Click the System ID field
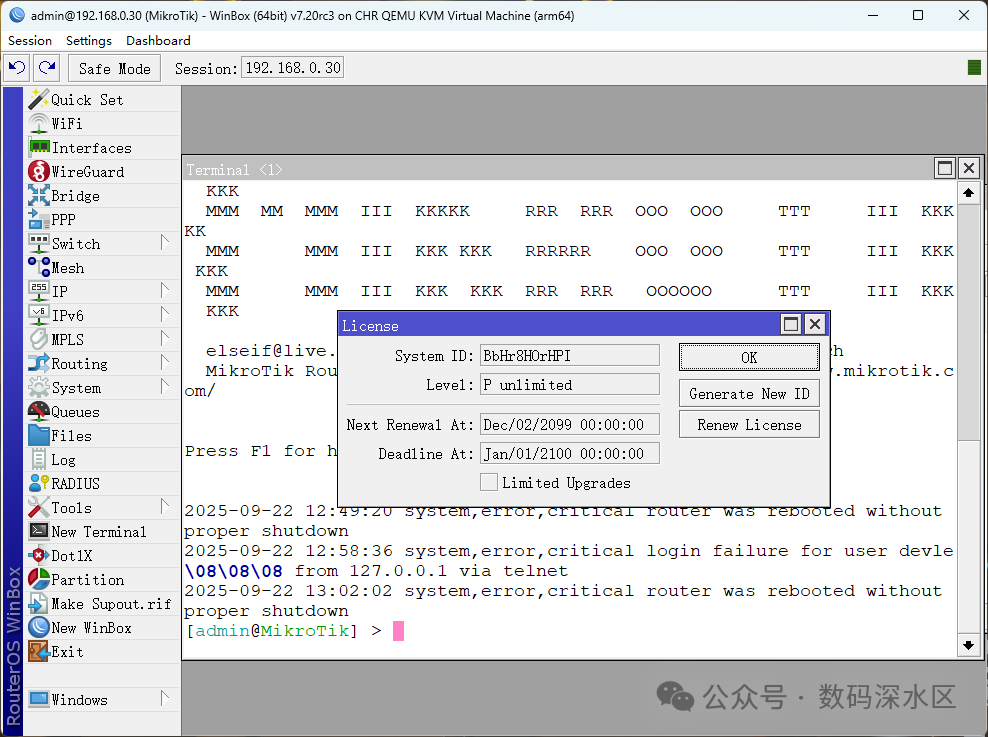Image resolution: width=988 pixels, height=737 pixels. (x=570, y=355)
